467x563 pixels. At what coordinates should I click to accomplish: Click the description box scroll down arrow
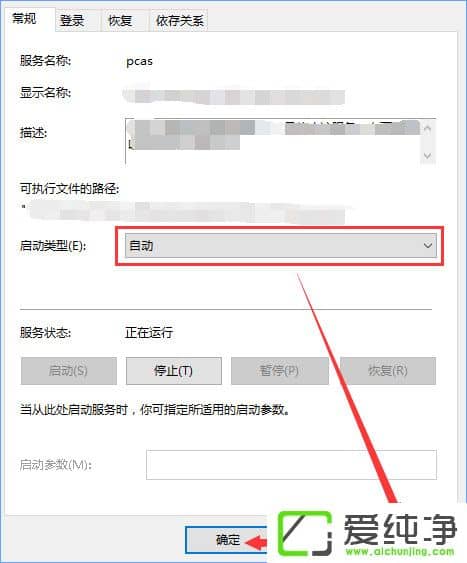(427, 155)
